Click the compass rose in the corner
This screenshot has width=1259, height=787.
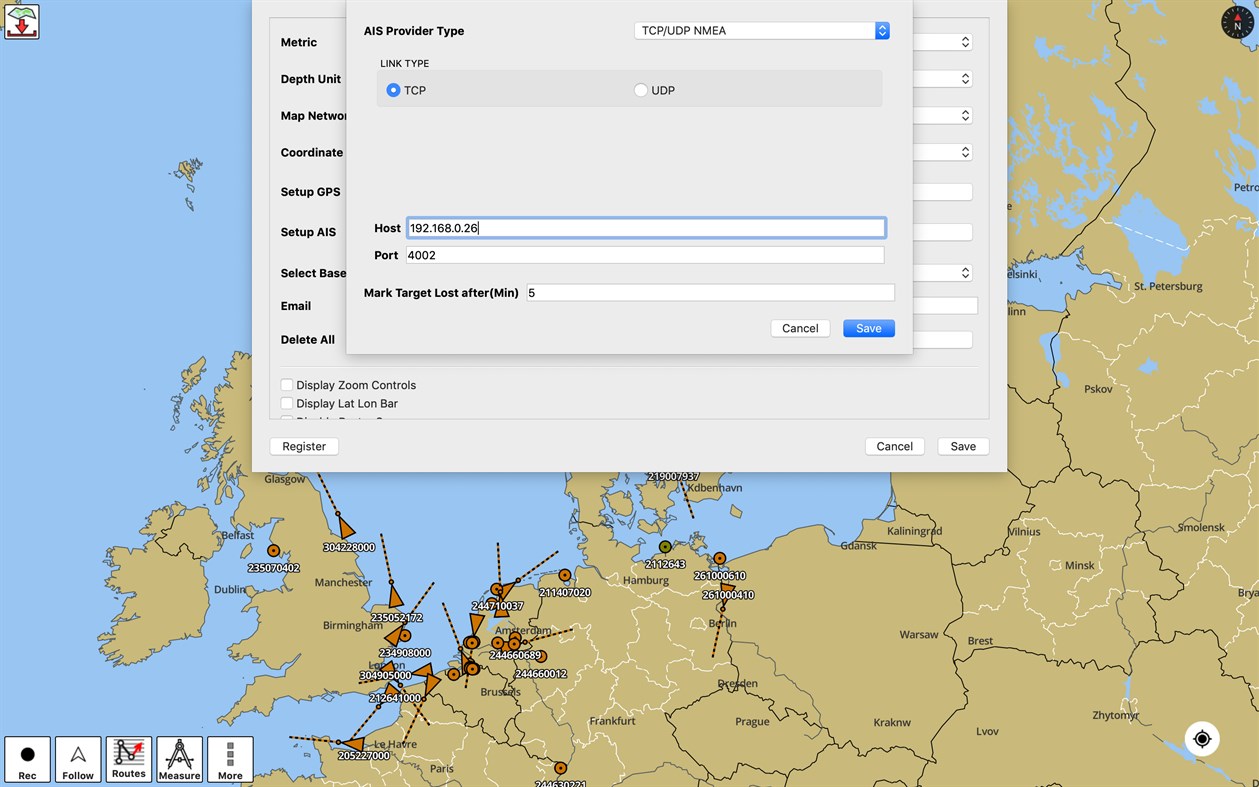[1237, 22]
